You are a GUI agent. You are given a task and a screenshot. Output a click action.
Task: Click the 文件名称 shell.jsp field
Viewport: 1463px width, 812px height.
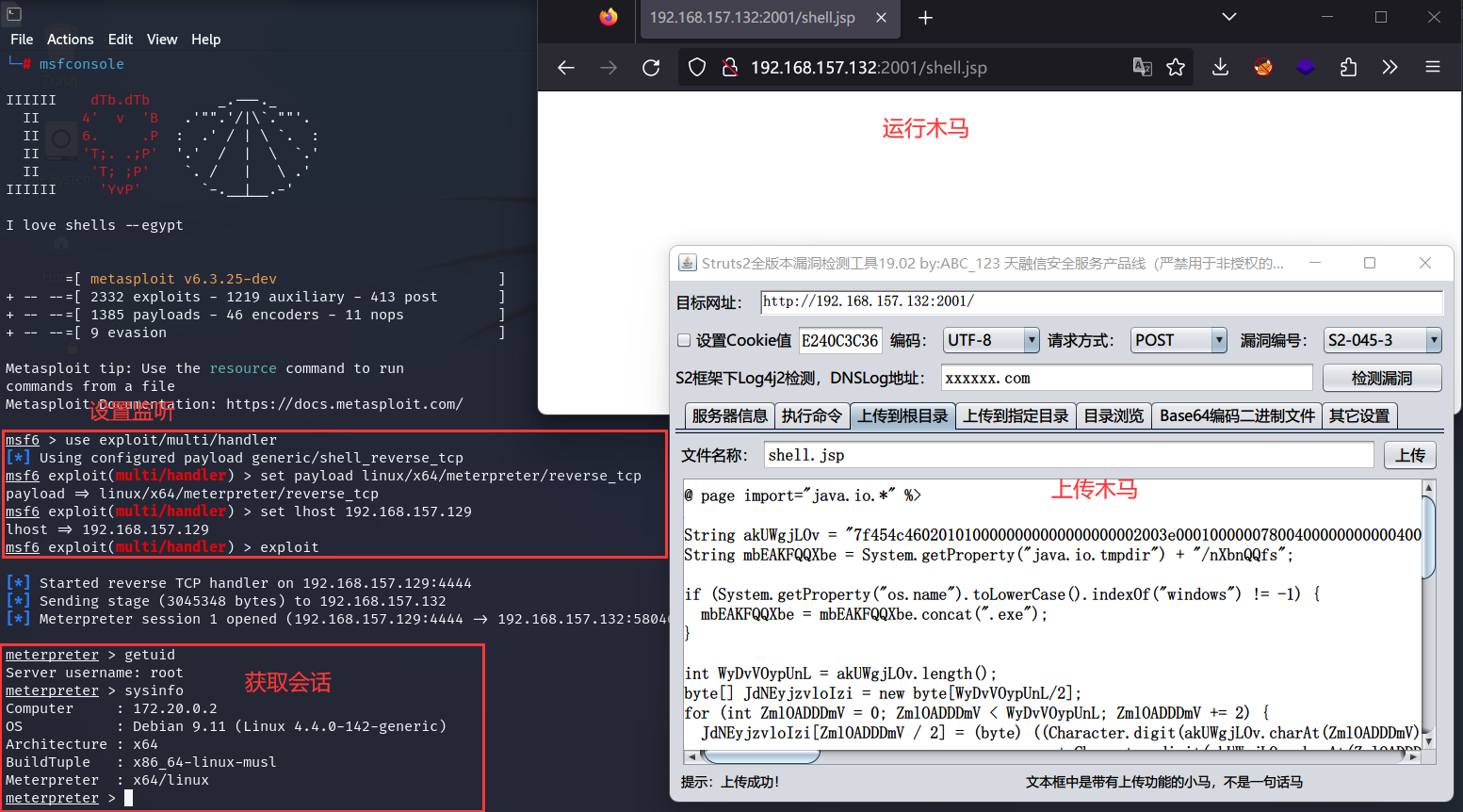pos(1068,455)
